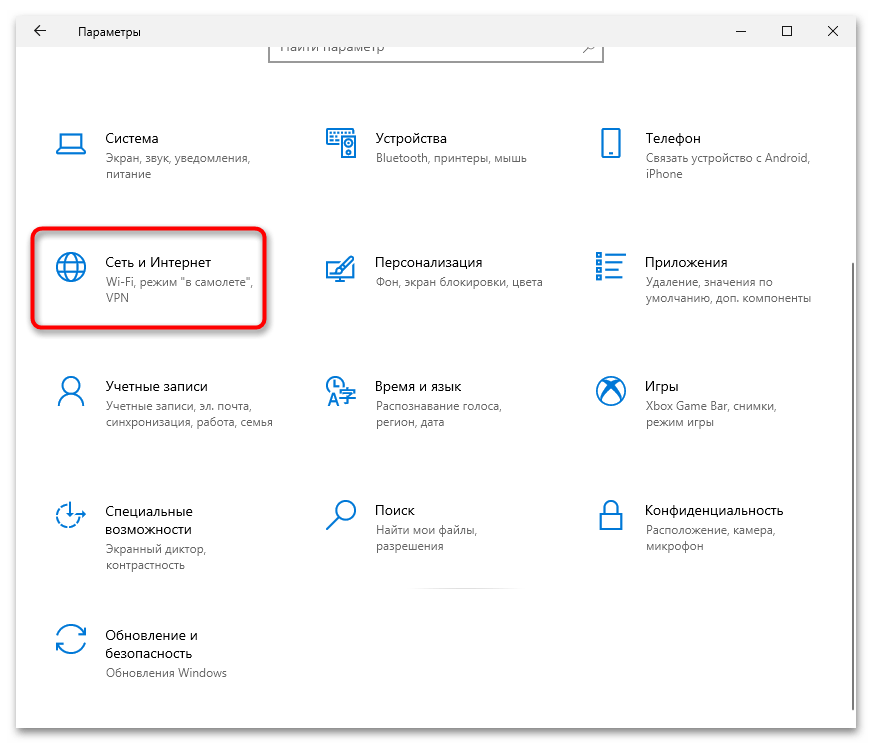Click 'Найти мои файлы, разрешения' text
This screenshot has height=744, width=872.
427,538
